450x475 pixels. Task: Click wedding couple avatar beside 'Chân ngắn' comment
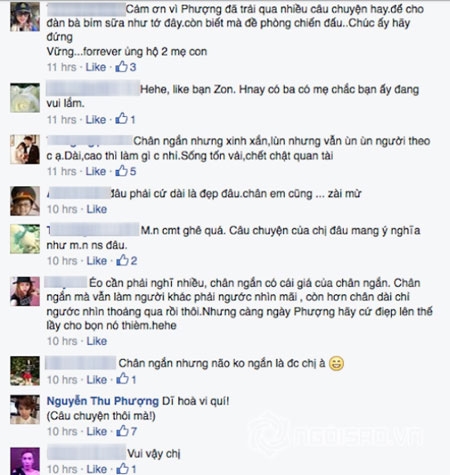[x=25, y=150]
